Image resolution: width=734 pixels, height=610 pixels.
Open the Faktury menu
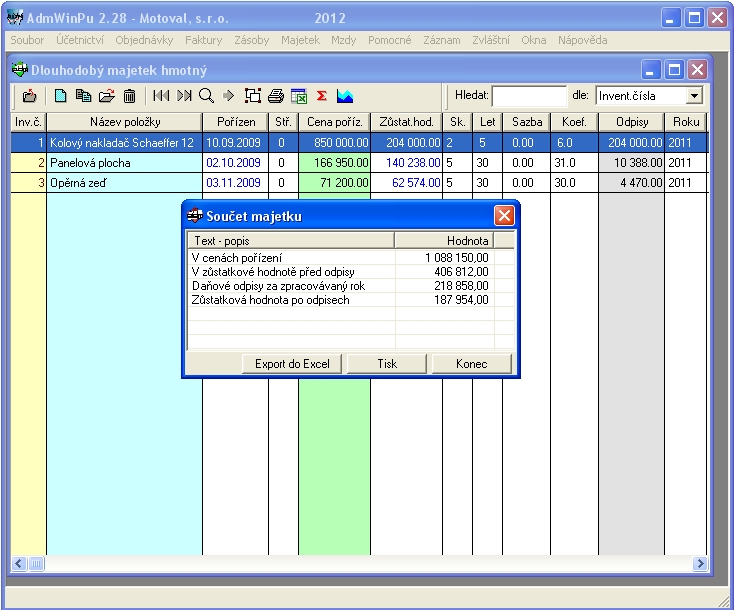204,40
